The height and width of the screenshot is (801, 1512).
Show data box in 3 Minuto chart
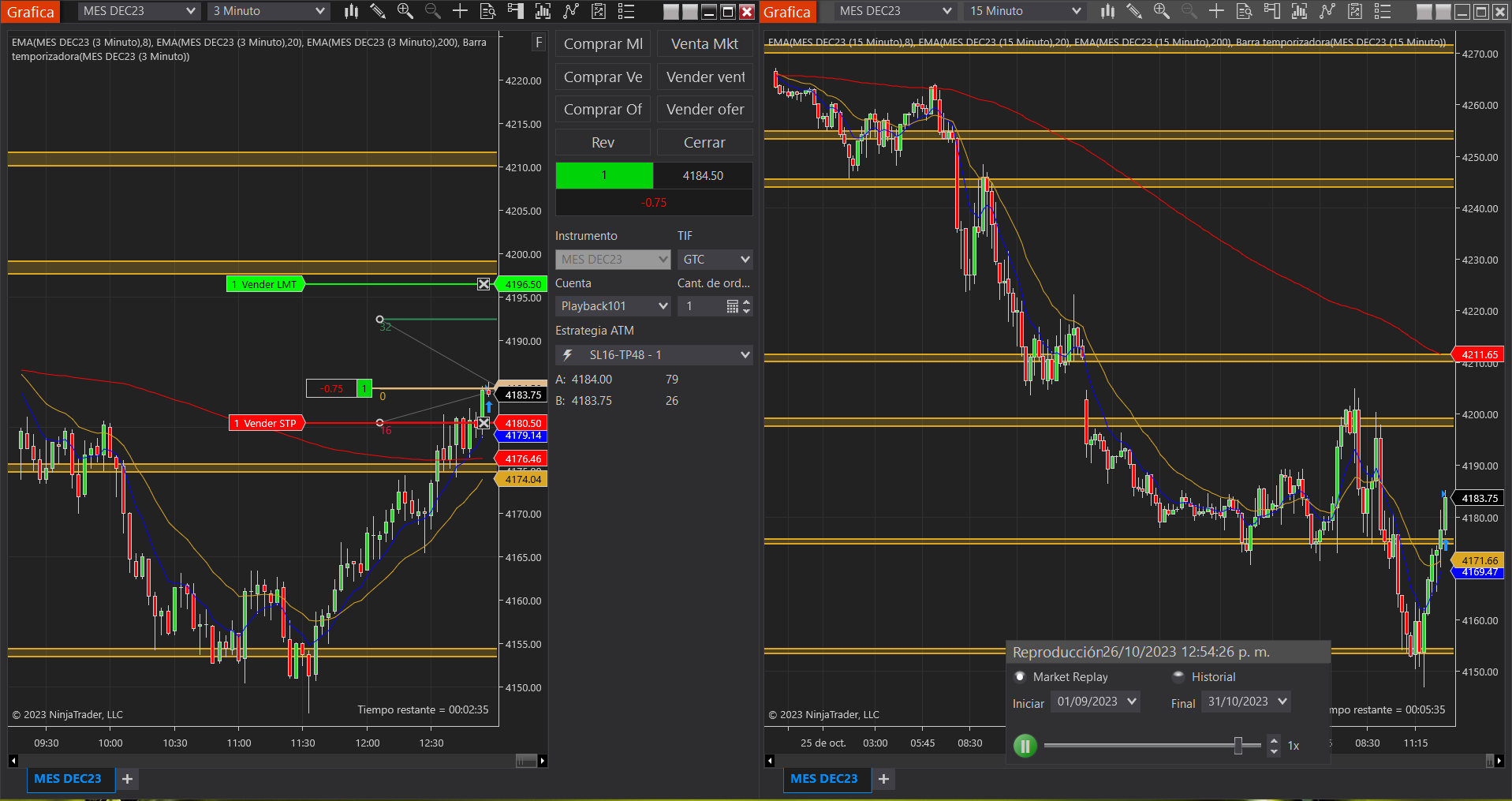[487, 11]
